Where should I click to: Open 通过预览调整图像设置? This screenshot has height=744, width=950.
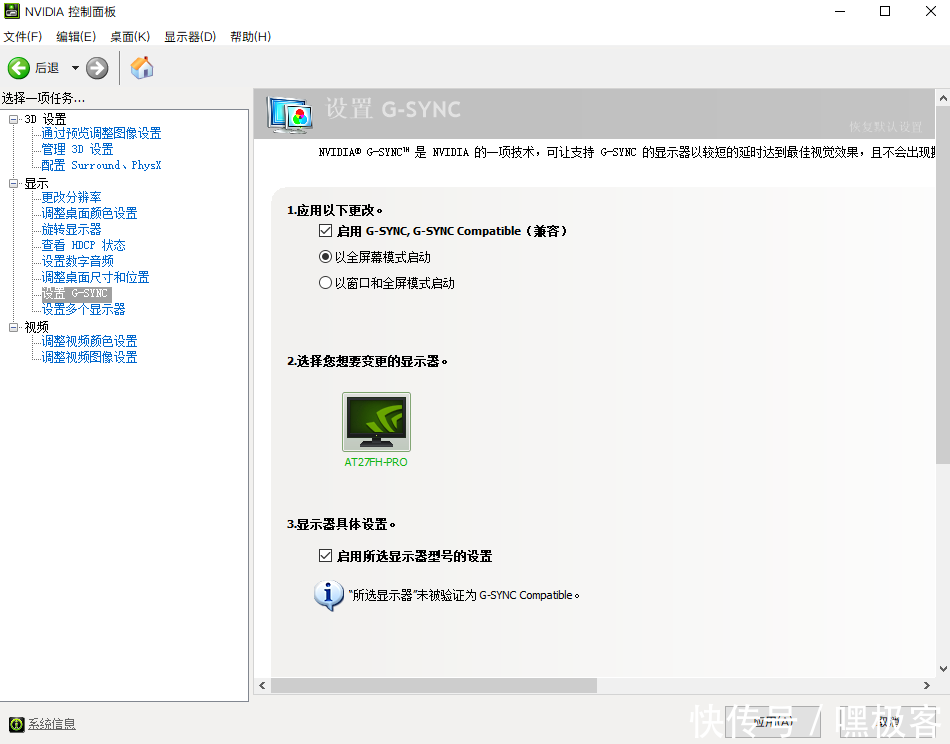(x=101, y=133)
